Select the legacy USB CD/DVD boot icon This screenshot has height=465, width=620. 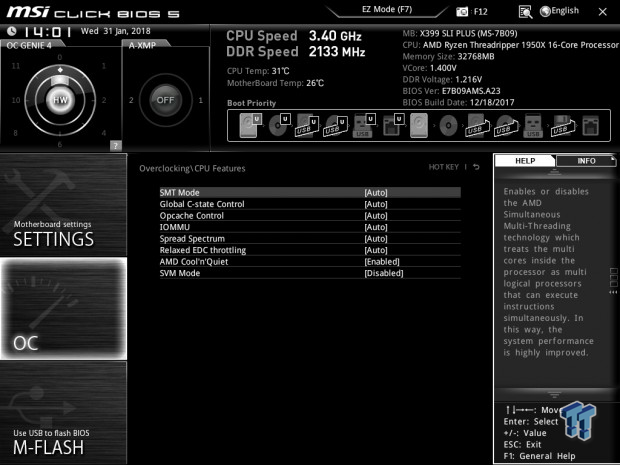[x=507, y=125]
